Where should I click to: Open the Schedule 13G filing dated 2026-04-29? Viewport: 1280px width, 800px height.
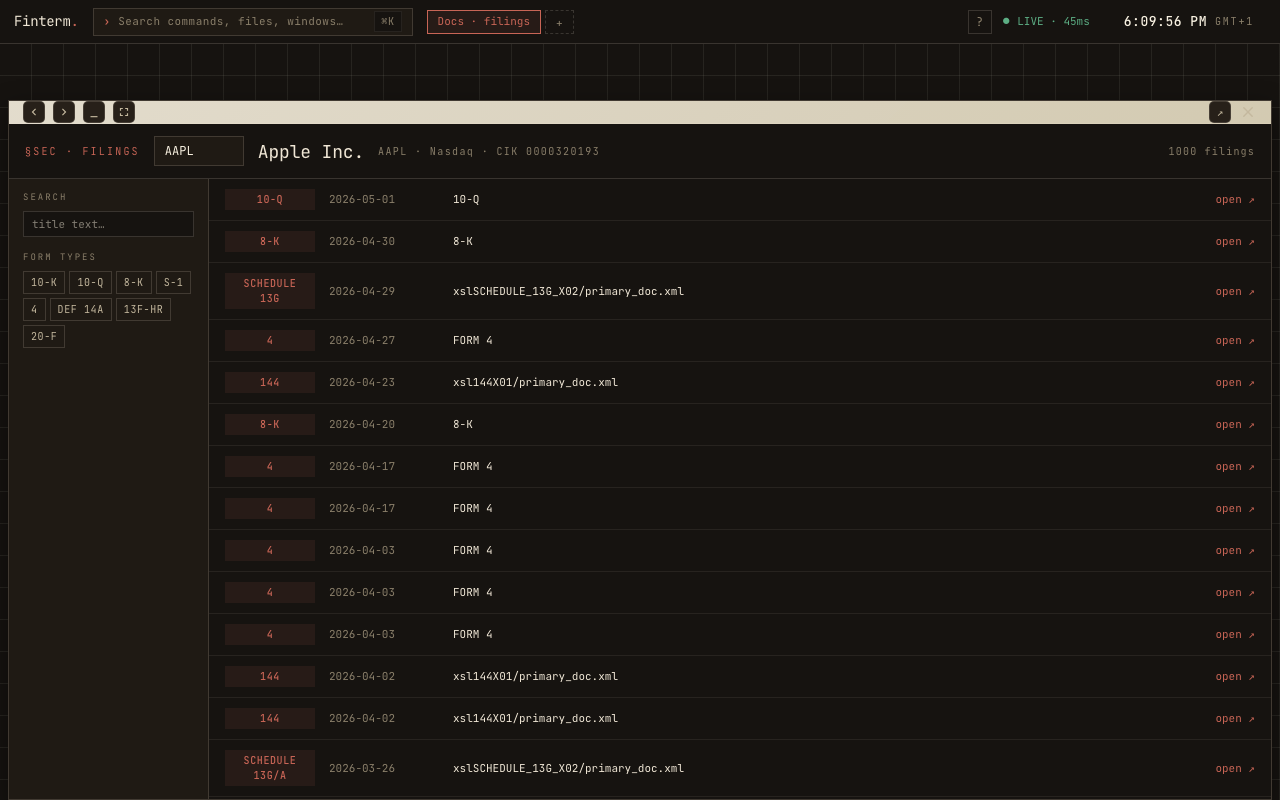[1235, 292]
